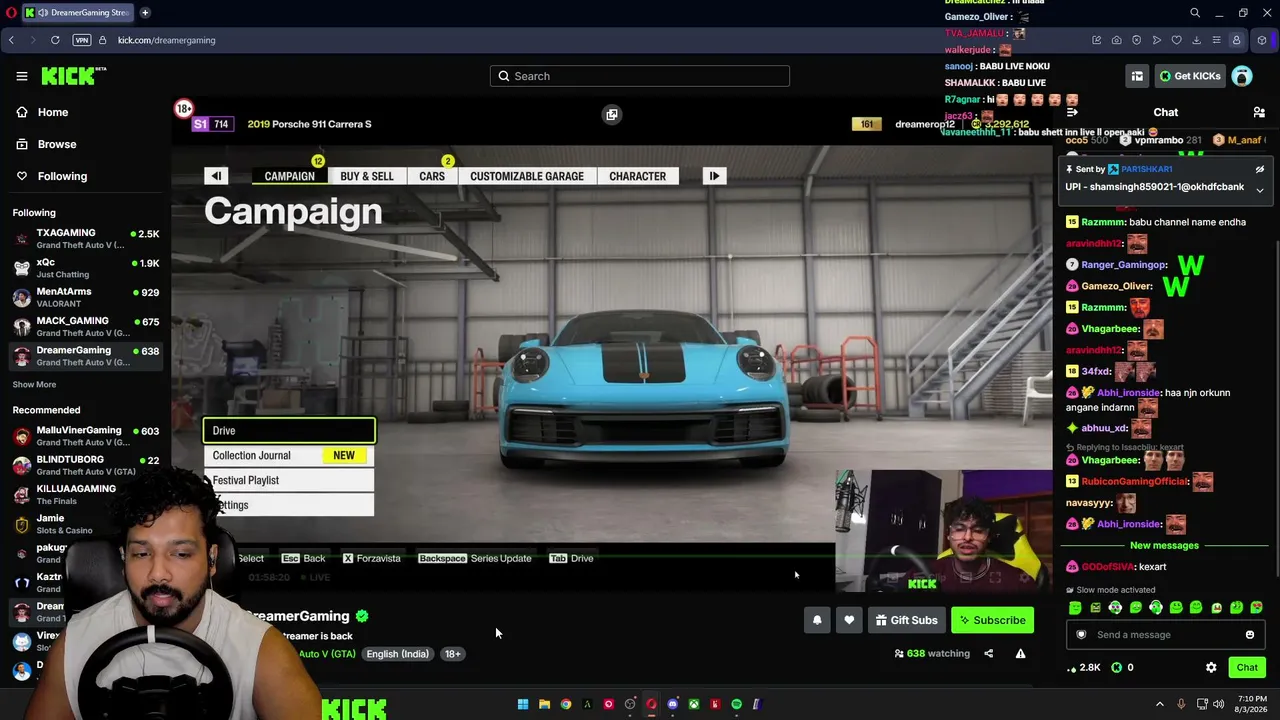1280x720 pixels.
Task: Open the user profile avatar menu
Action: (1242, 76)
